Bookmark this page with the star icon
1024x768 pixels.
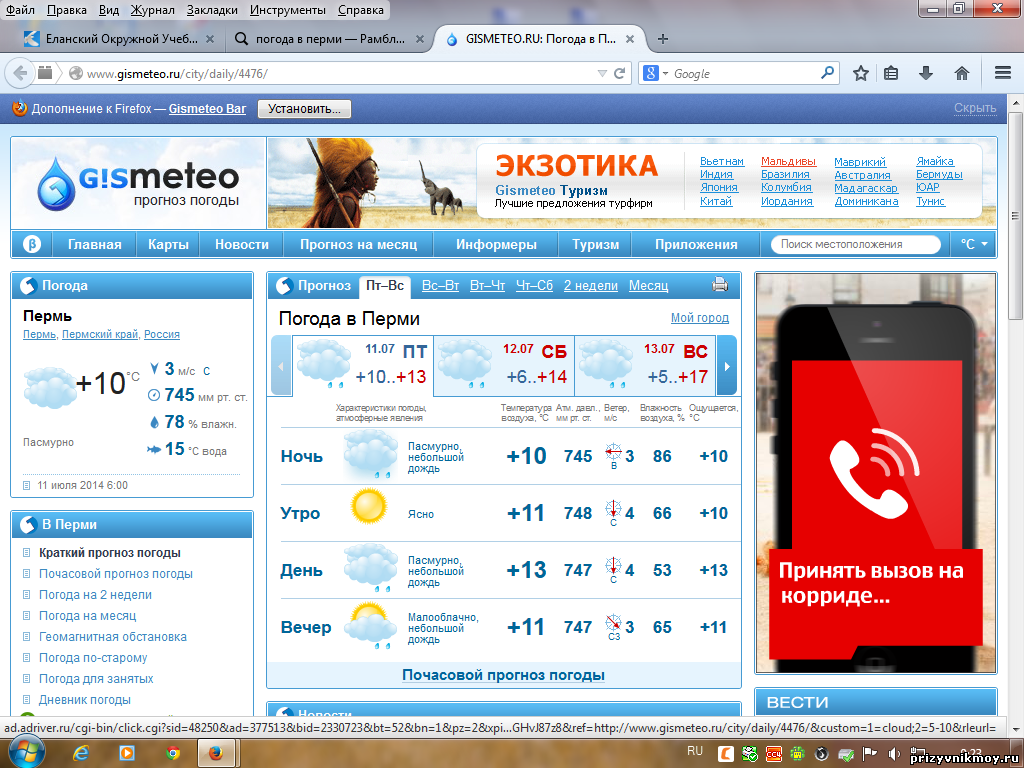[861, 73]
